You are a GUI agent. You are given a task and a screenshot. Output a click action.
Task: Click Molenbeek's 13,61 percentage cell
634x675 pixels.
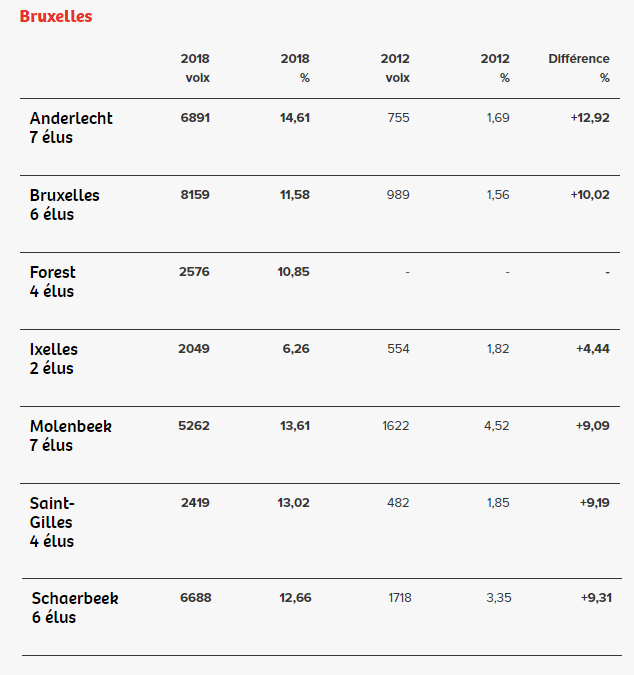pyautogui.click(x=294, y=426)
